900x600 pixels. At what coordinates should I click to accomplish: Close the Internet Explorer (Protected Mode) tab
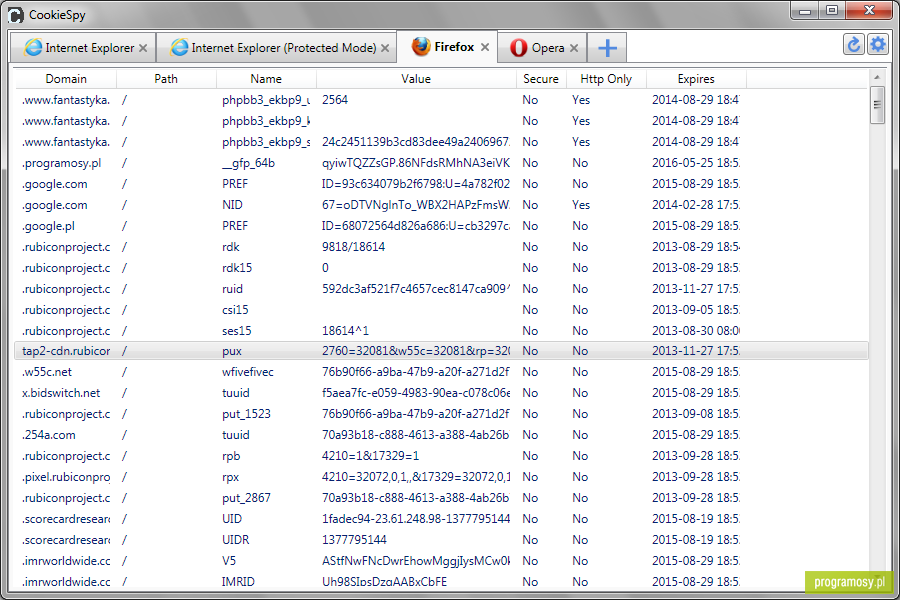[x=385, y=48]
